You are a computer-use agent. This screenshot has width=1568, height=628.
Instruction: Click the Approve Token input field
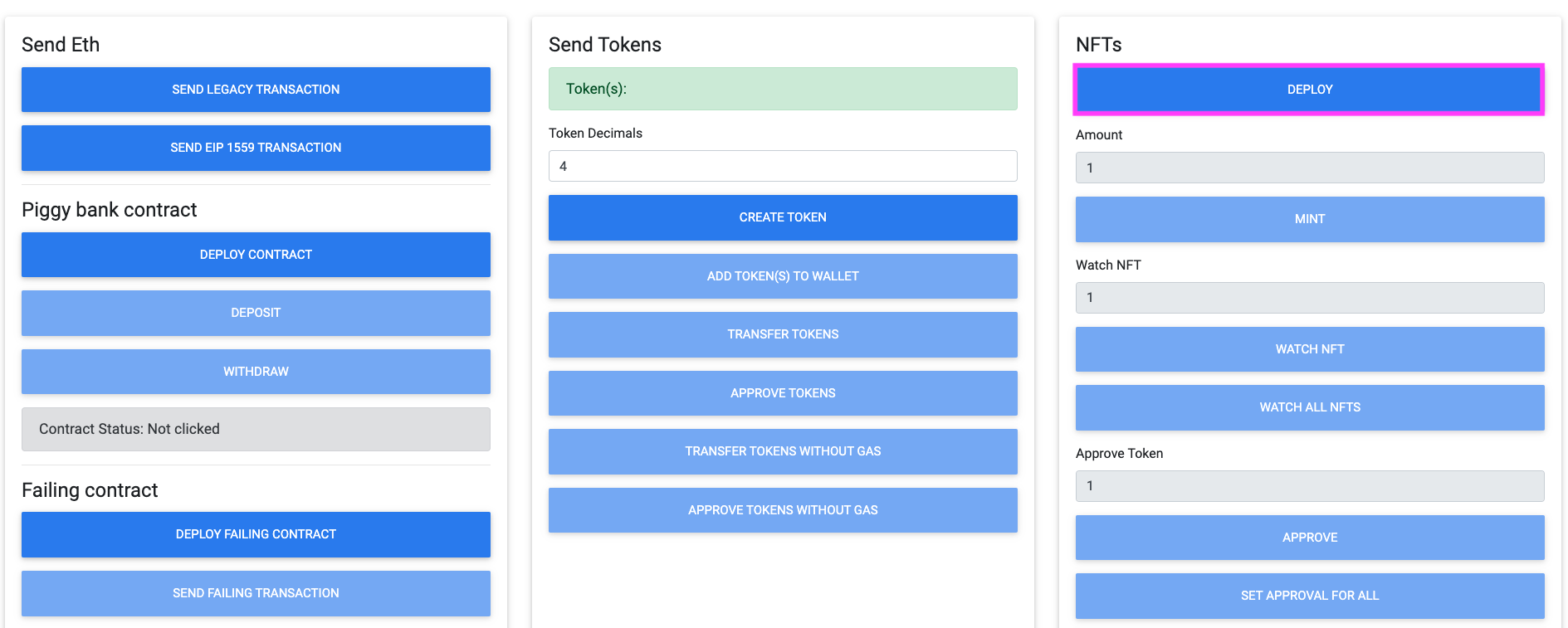click(x=1310, y=486)
